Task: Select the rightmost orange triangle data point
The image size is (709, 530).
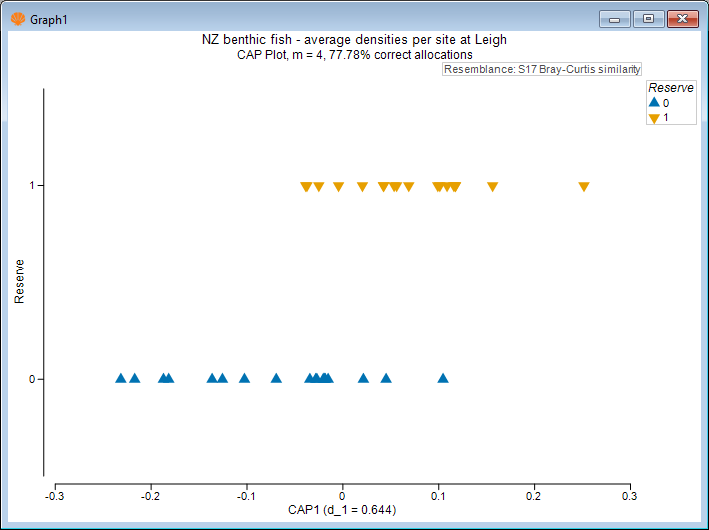Action: [x=584, y=187]
